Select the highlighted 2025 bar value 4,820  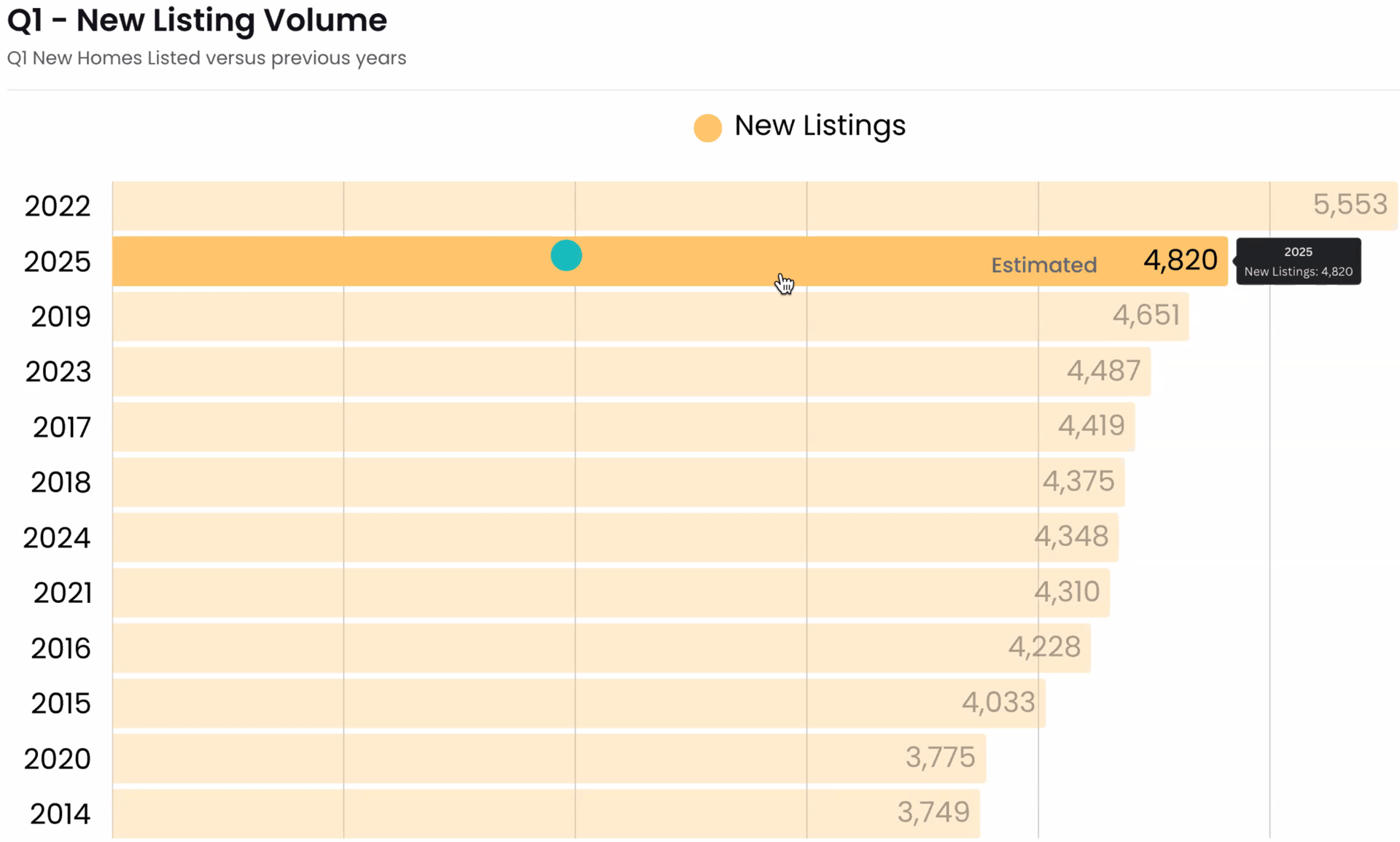click(1180, 260)
